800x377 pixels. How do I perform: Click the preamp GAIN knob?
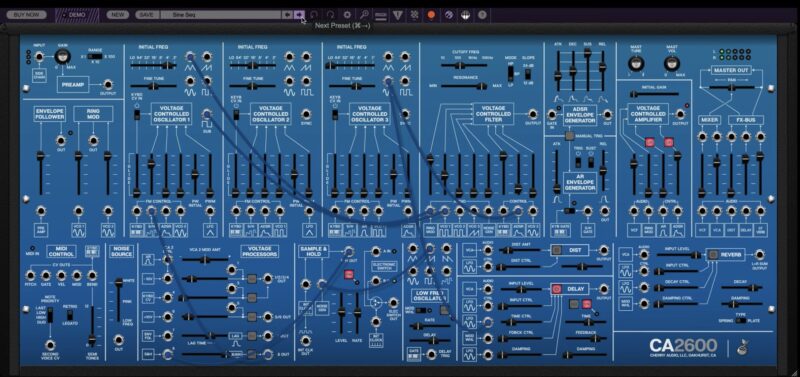(x=64, y=57)
